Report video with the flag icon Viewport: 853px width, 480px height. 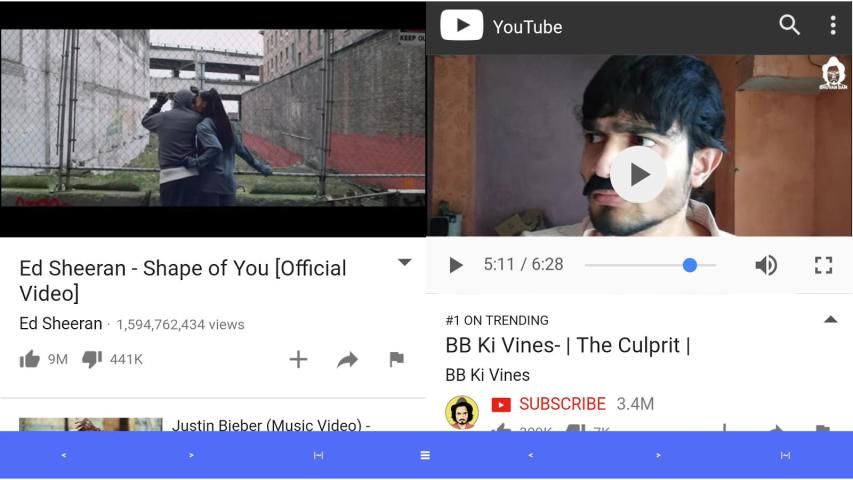pyautogui.click(x=397, y=359)
